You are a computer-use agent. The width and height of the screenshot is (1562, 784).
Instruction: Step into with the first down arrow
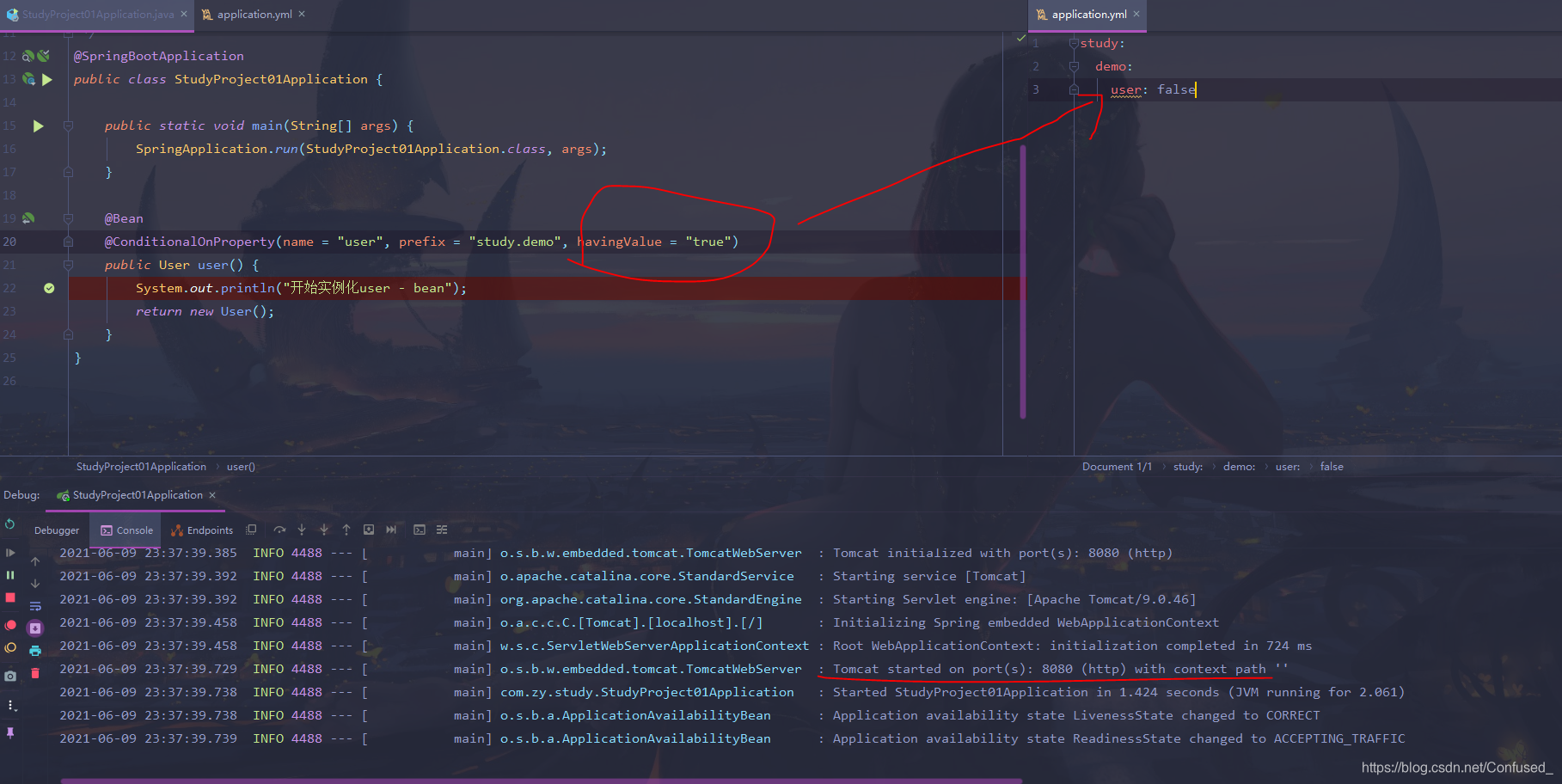pos(302,530)
